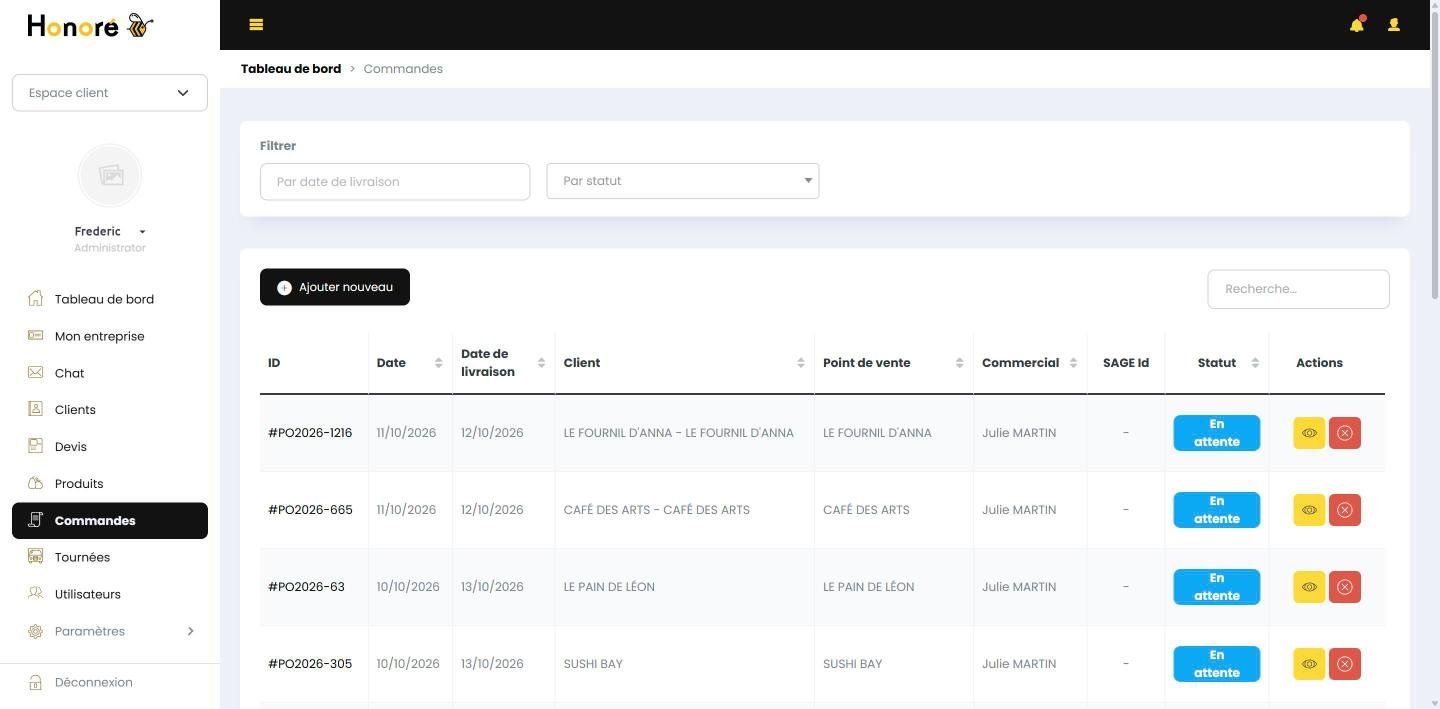Click En attente status of #PO2026-305
The height and width of the screenshot is (709, 1440).
(1217, 664)
